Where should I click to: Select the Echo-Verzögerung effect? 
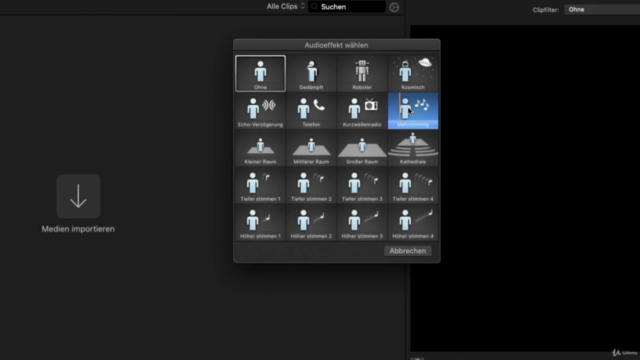coord(260,111)
